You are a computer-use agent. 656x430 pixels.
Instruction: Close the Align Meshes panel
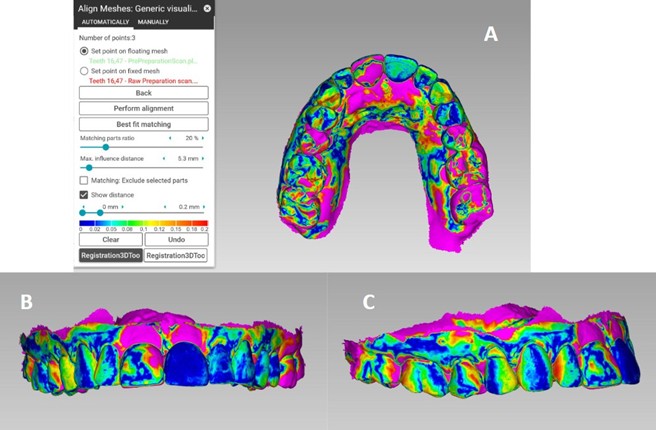207,8
